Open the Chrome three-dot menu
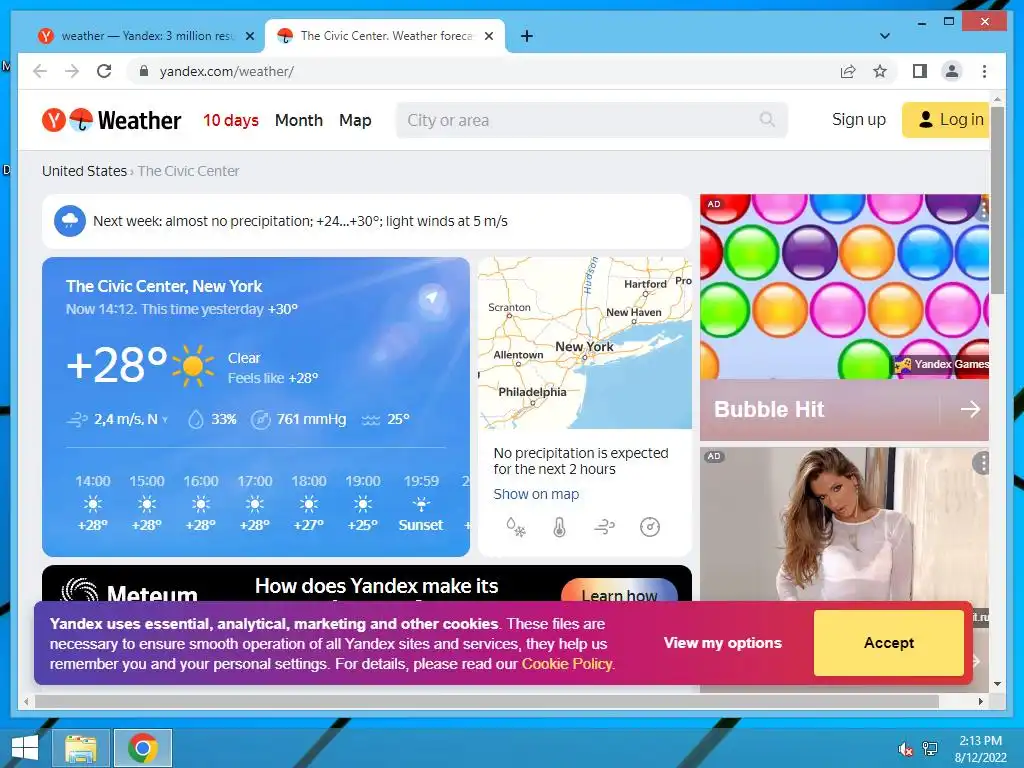Image resolution: width=1024 pixels, height=768 pixels. (x=984, y=71)
